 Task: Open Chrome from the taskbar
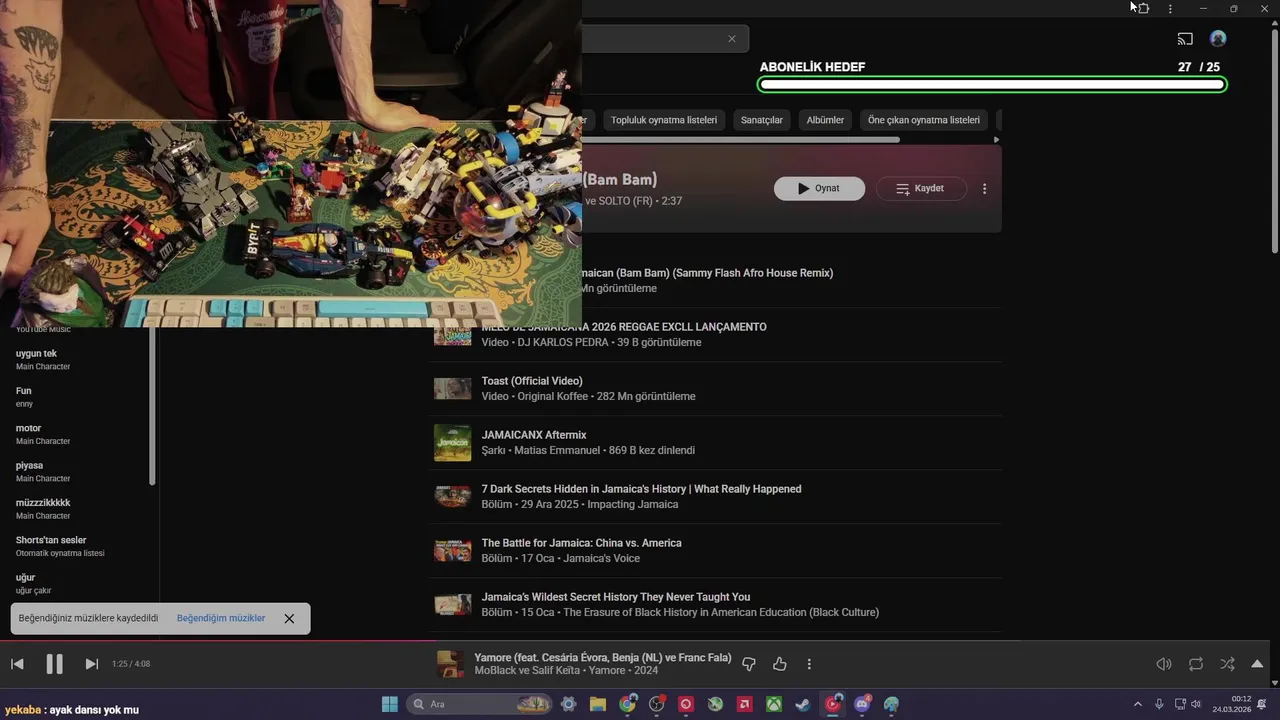click(627, 704)
